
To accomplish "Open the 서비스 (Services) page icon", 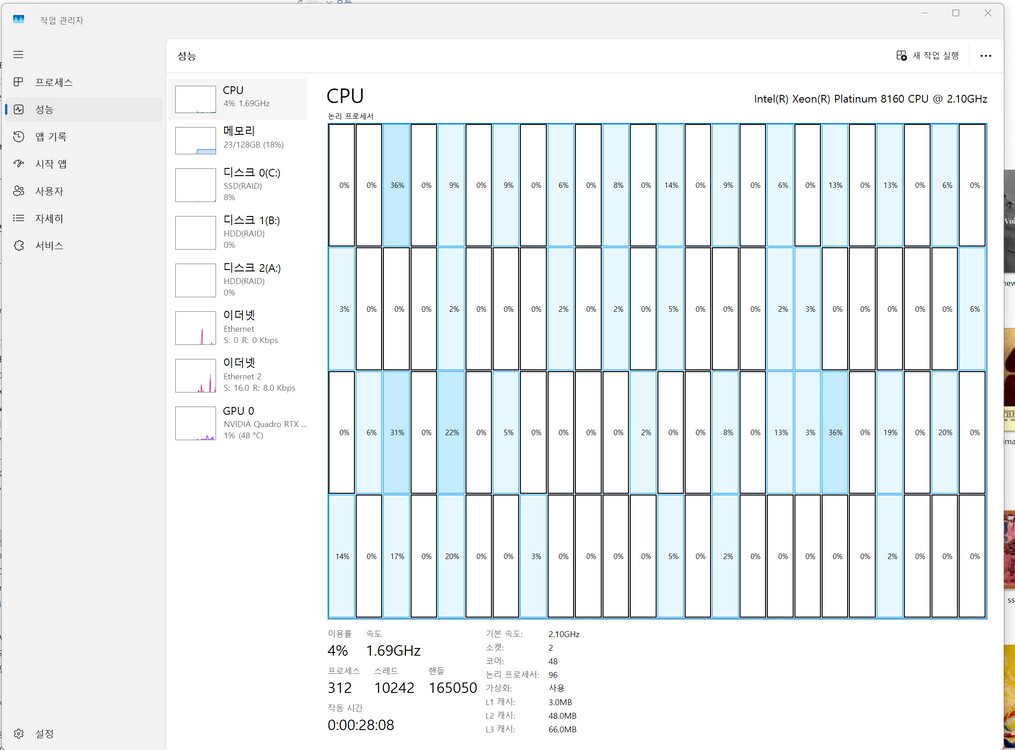I will 18,246.
